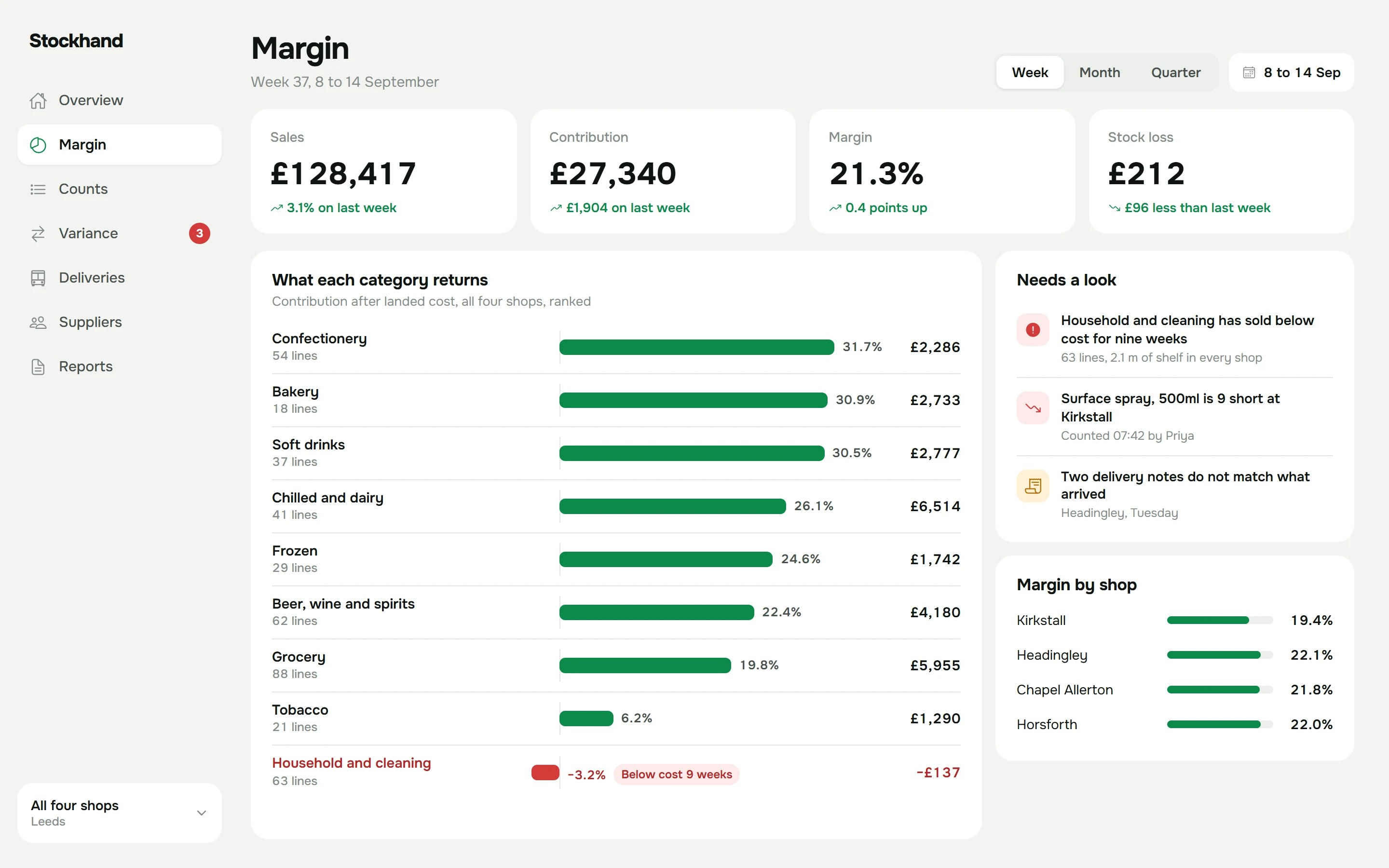Open the Stock loss £212 card
The image size is (1389, 868).
[x=1221, y=171]
